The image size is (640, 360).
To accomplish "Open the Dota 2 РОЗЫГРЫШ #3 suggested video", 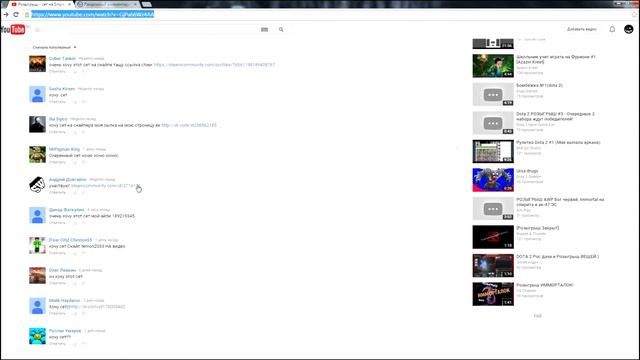I will click(x=555, y=116).
